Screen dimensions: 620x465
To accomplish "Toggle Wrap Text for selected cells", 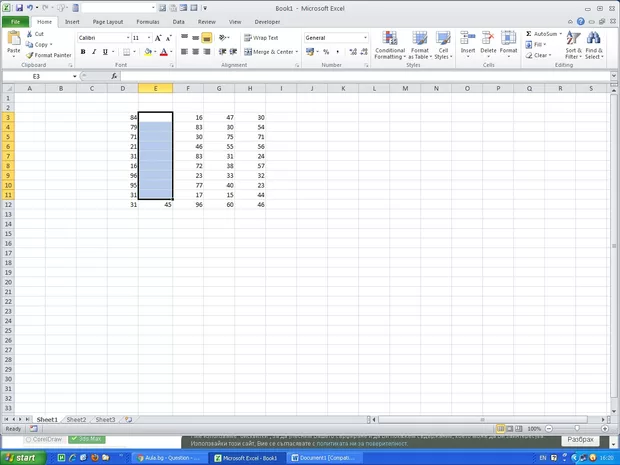I will [x=261, y=38].
